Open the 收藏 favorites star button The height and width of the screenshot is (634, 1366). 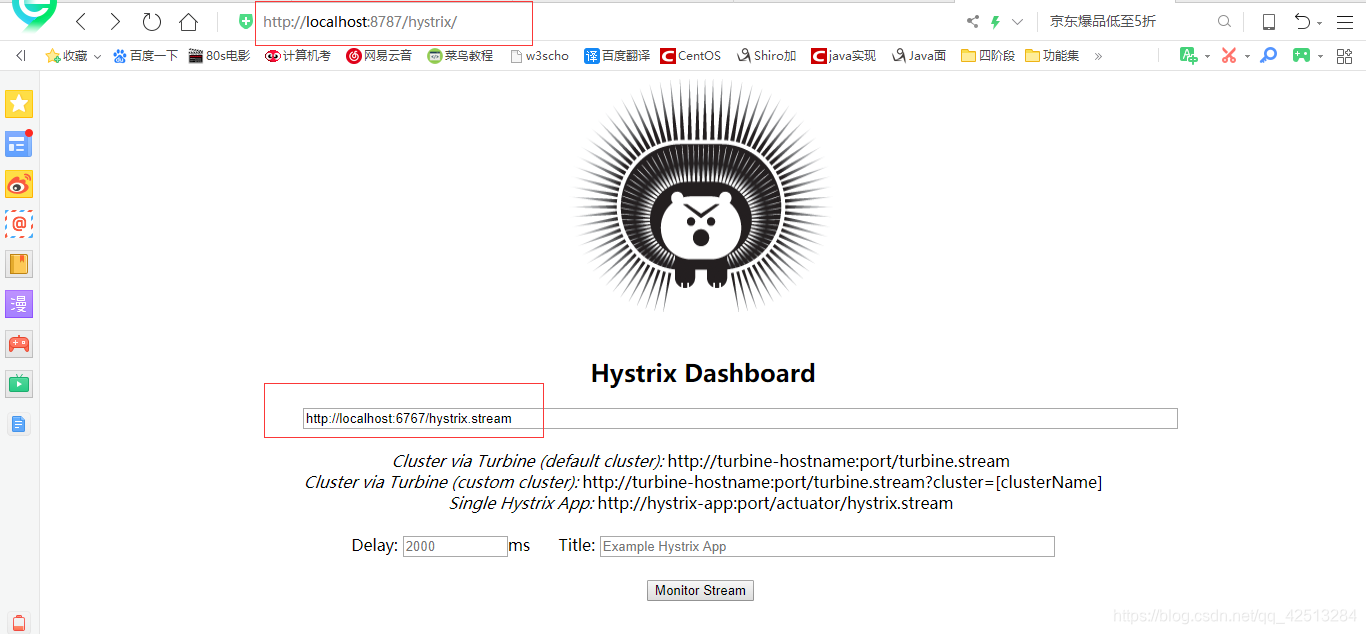coord(67,56)
